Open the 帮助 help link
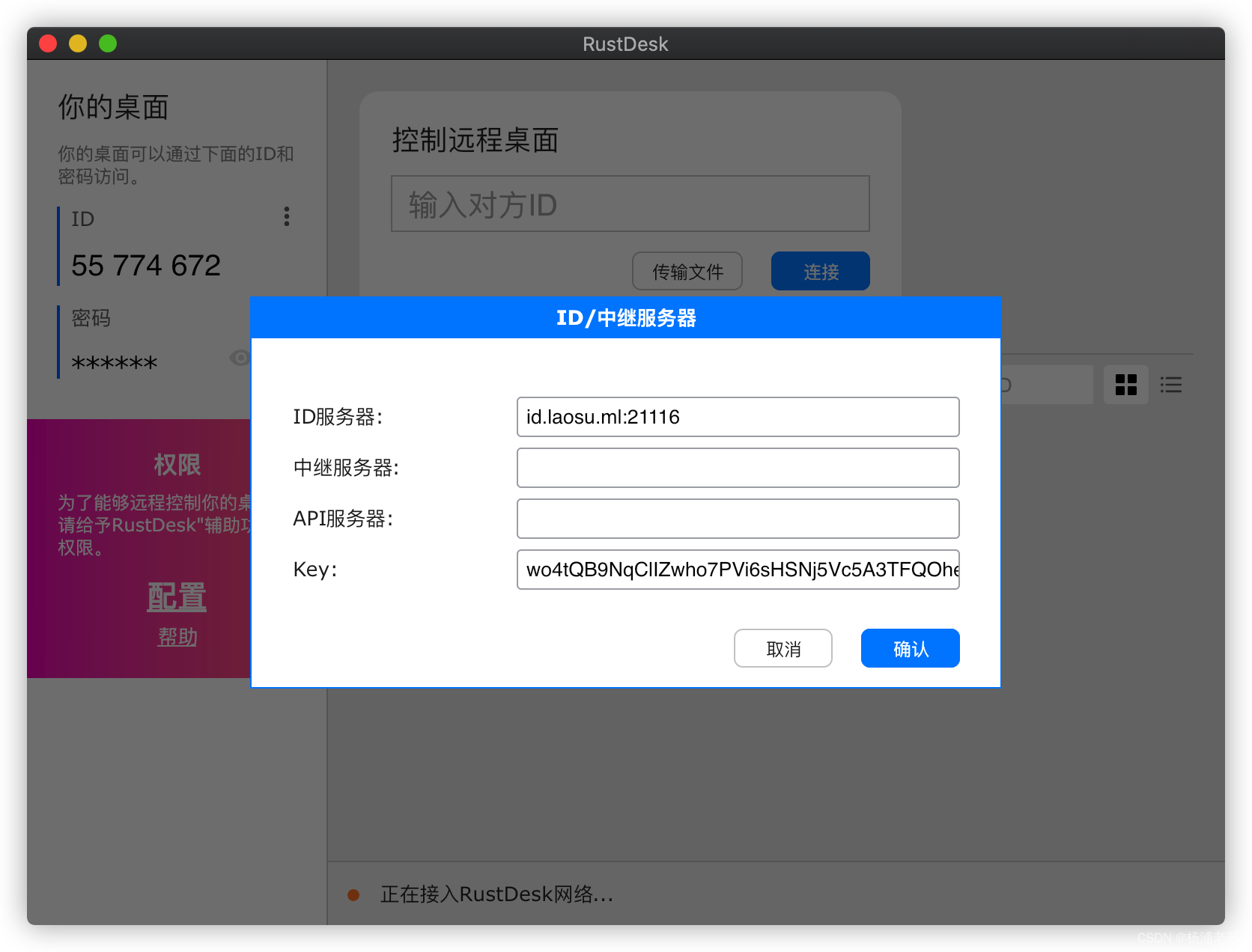 tap(177, 637)
